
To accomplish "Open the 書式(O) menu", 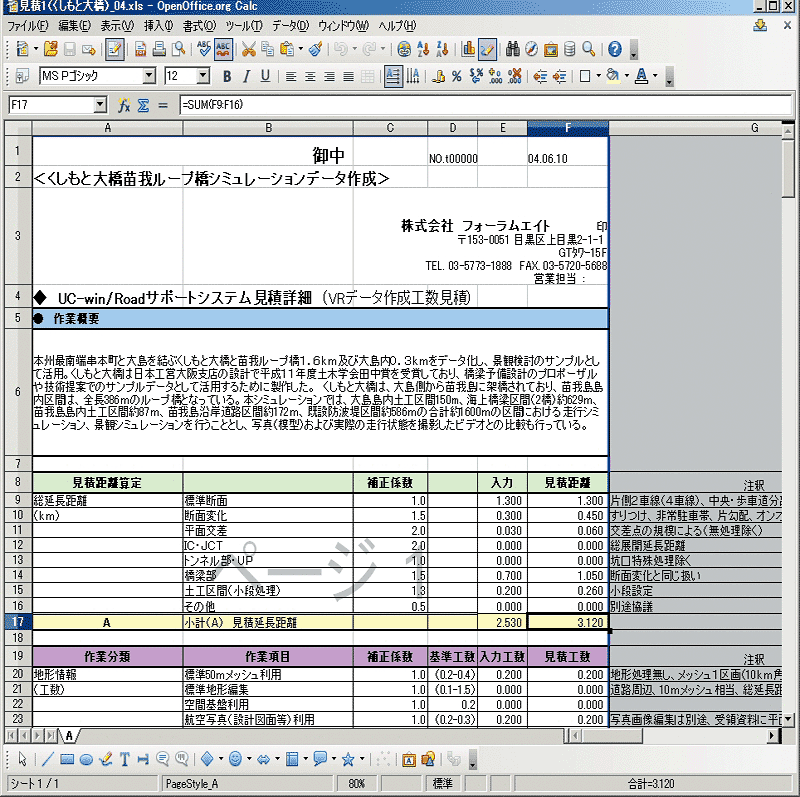I will 199,26.
